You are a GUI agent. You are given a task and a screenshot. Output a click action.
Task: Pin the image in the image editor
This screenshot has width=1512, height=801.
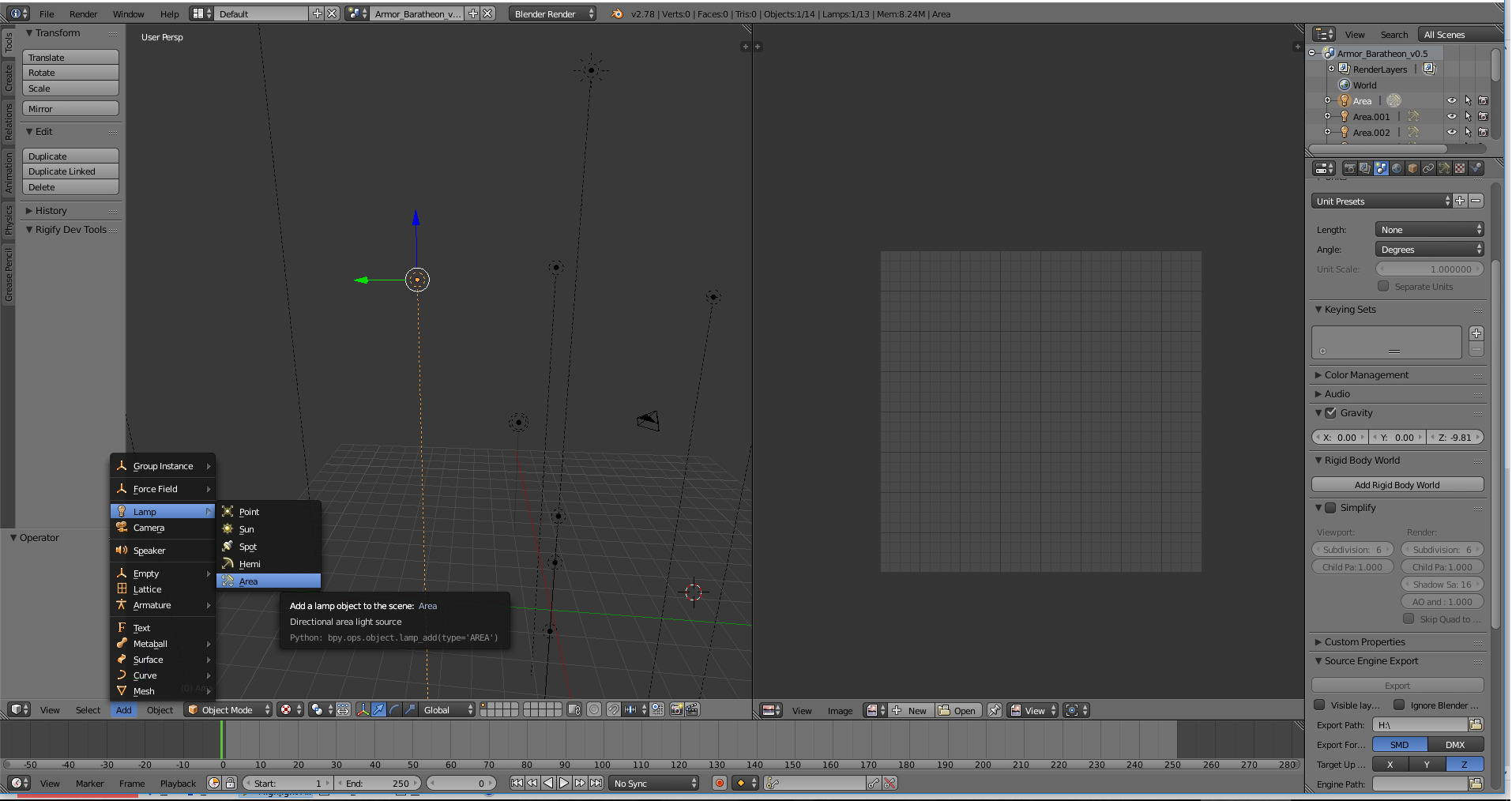point(995,710)
